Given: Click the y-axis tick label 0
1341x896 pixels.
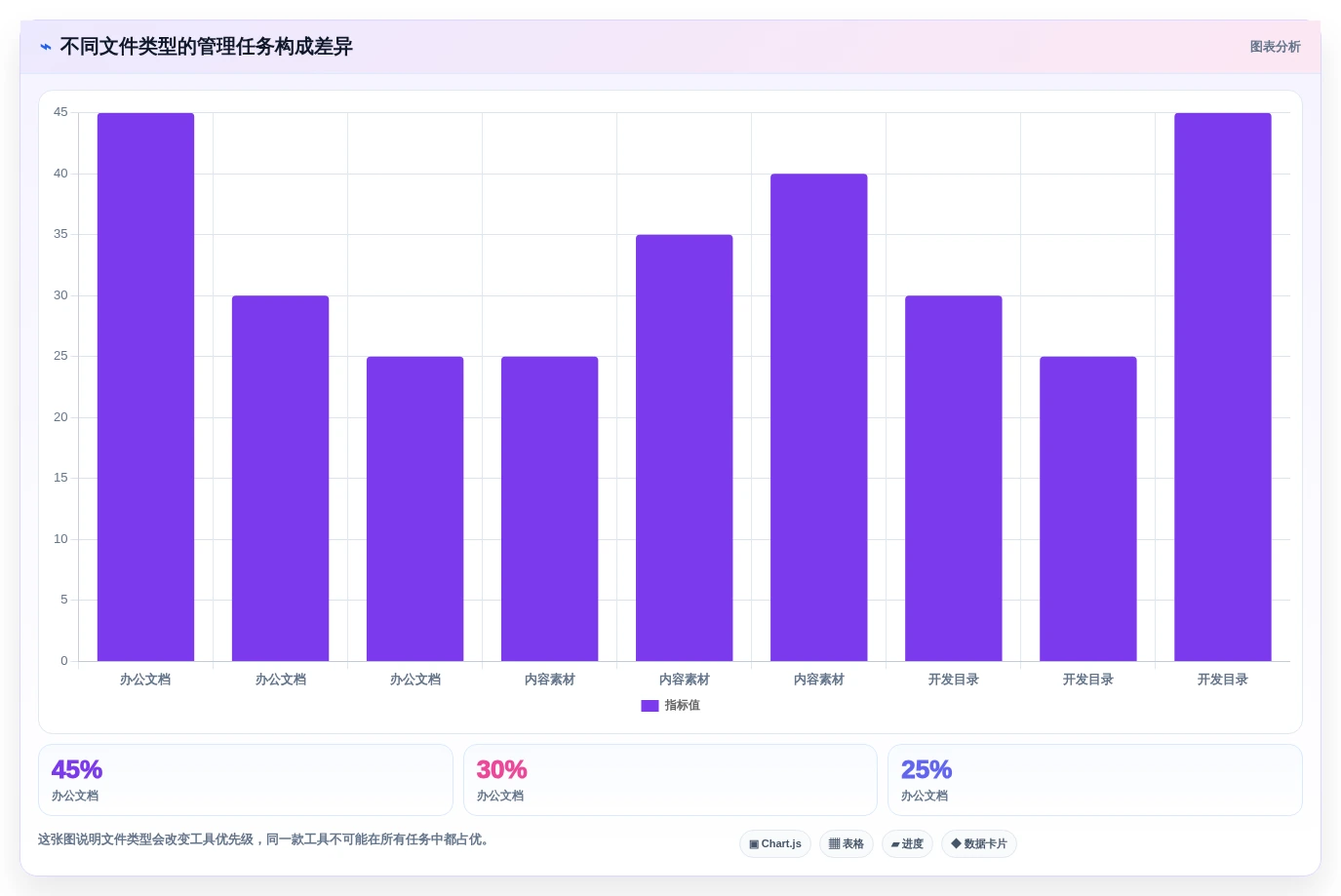Looking at the screenshot, I should coord(64,661).
